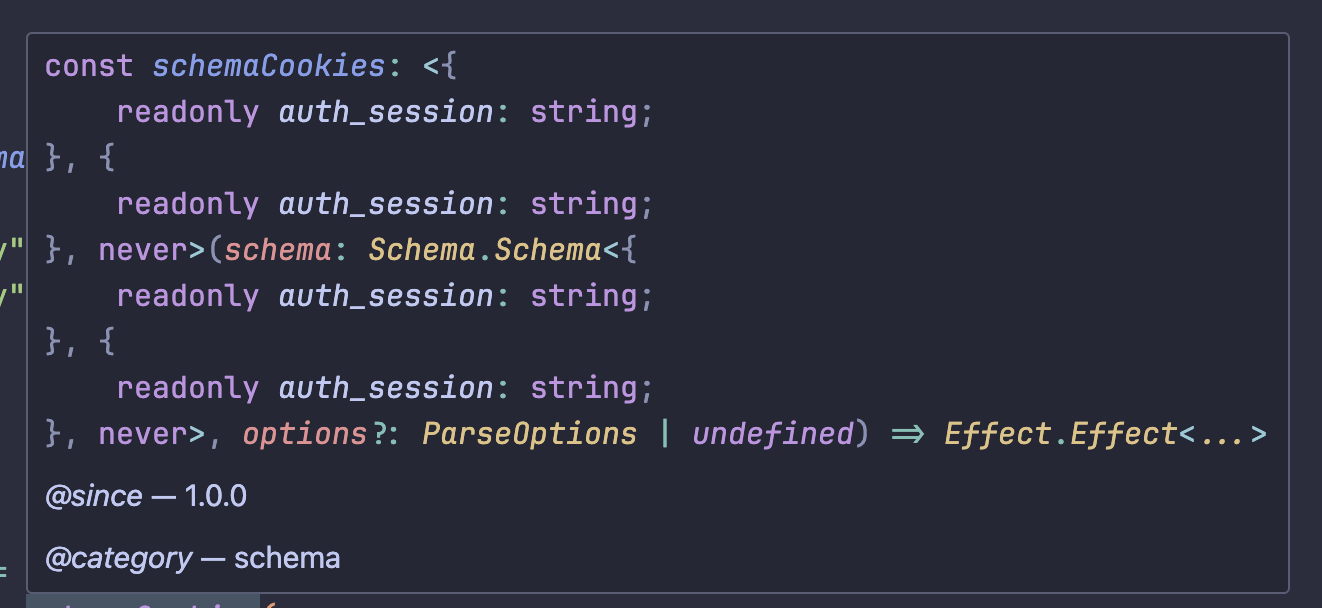Click "readonly" on the second auth_session line

coord(188,204)
